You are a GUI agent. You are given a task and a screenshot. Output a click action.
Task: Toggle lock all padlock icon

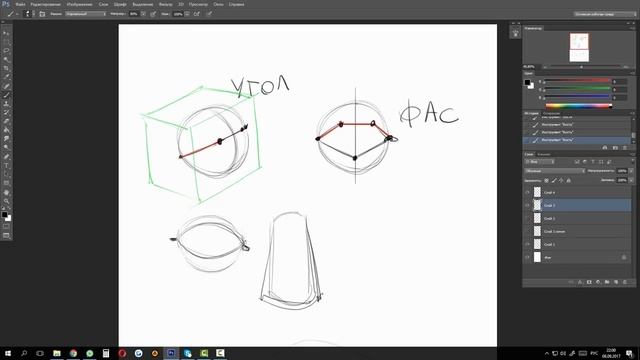point(569,180)
